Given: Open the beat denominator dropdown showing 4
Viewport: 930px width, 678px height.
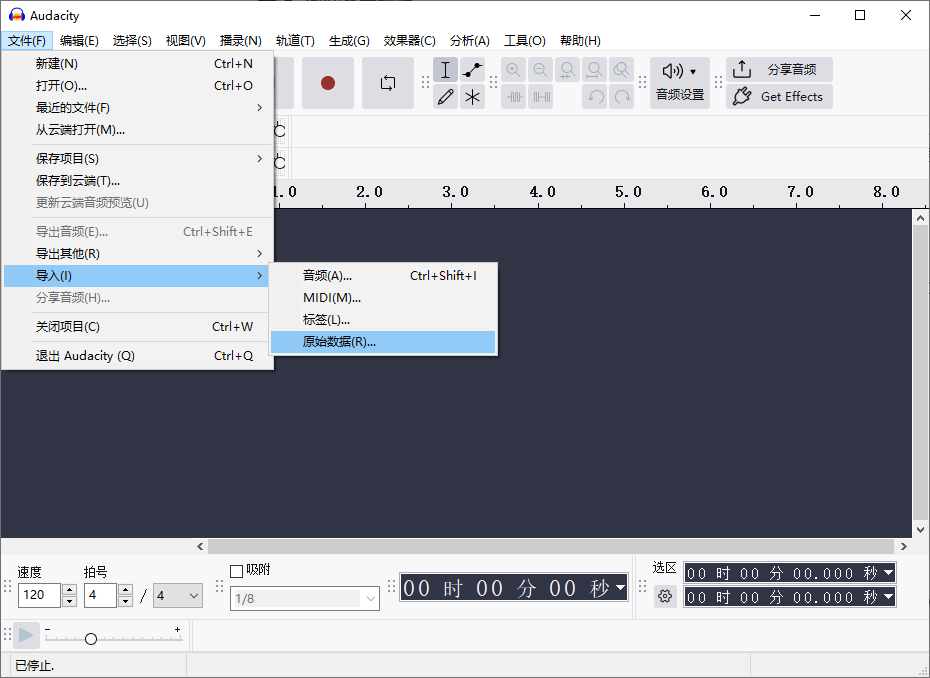Looking at the screenshot, I should pos(177,595).
